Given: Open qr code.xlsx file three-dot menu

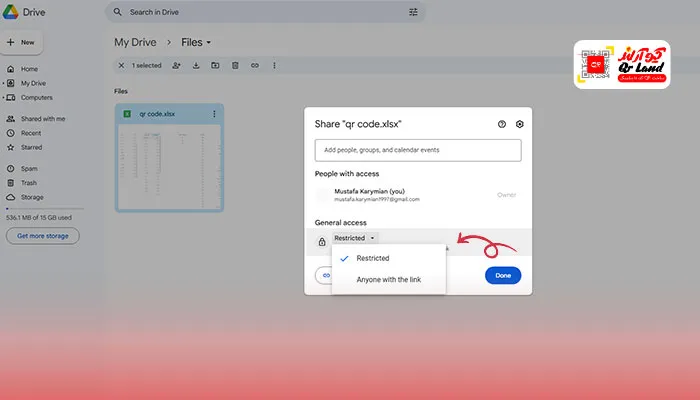Looking at the screenshot, I should tap(214, 114).
